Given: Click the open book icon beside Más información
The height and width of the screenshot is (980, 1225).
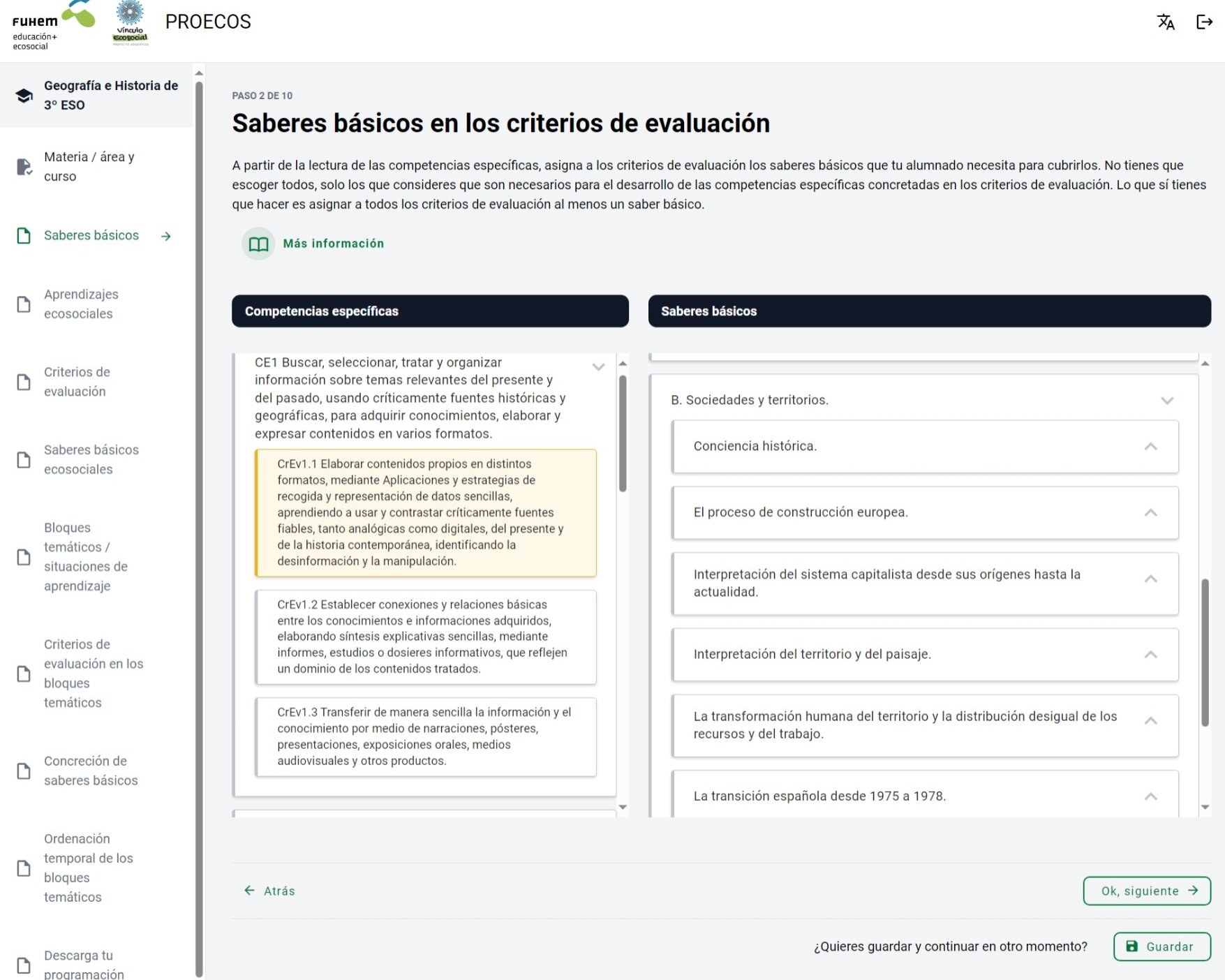Looking at the screenshot, I should pyautogui.click(x=258, y=244).
